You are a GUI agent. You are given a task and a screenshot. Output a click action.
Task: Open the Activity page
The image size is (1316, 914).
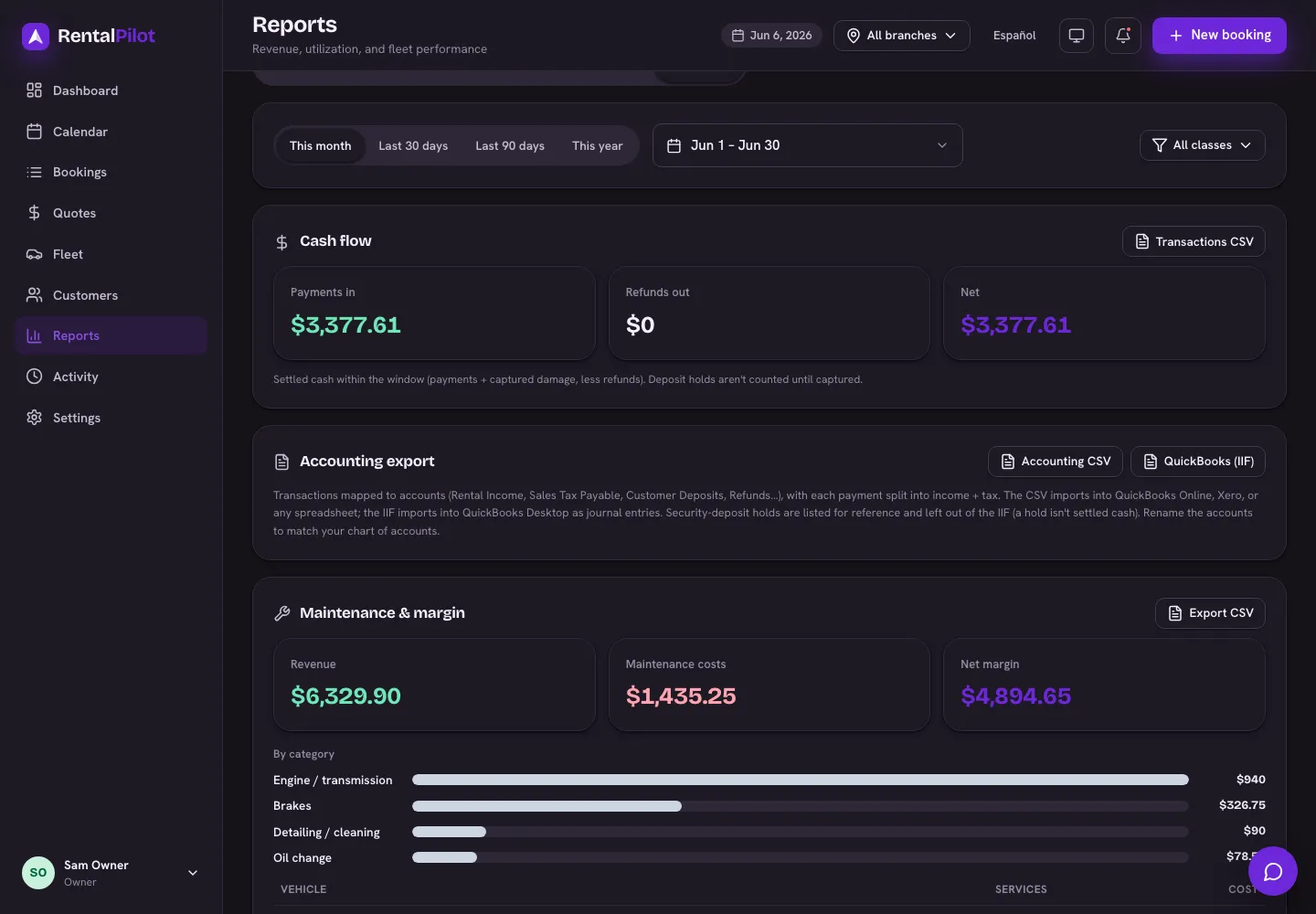pos(111,377)
